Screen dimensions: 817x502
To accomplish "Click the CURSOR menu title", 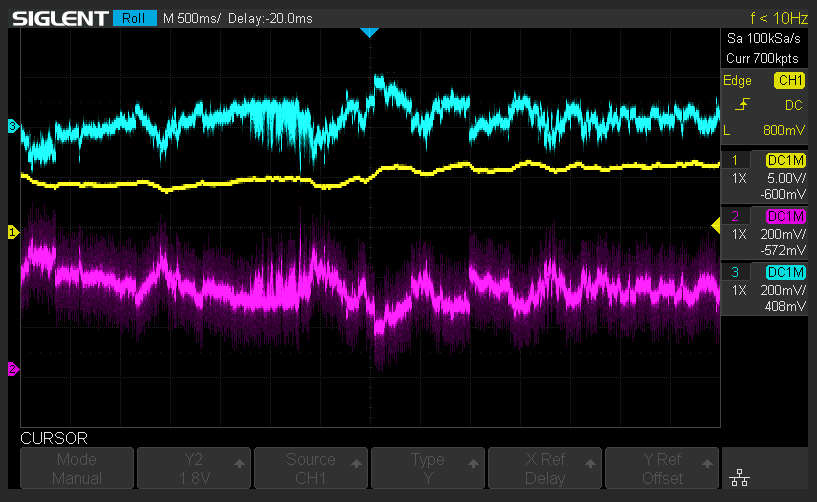I will tap(54, 438).
